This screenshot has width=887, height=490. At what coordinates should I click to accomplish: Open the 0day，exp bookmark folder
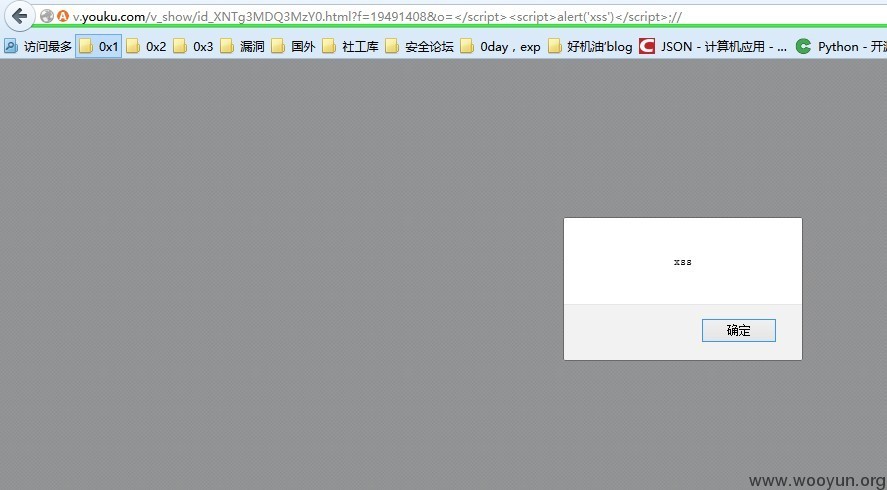[500, 46]
